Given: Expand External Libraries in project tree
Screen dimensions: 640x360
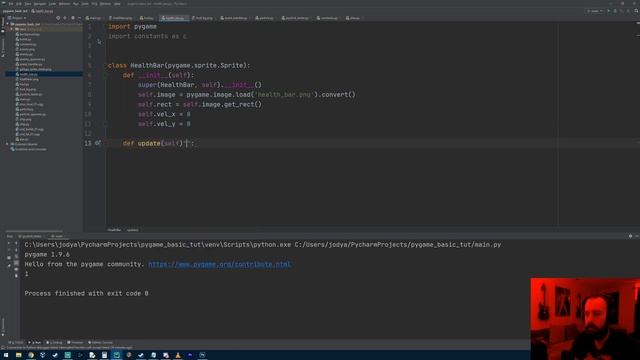Looking at the screenshot, I should tap(7, 144).
